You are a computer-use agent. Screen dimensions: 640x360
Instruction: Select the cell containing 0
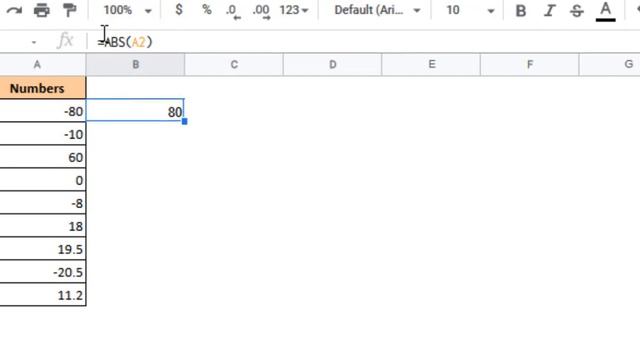click(43, 180)
